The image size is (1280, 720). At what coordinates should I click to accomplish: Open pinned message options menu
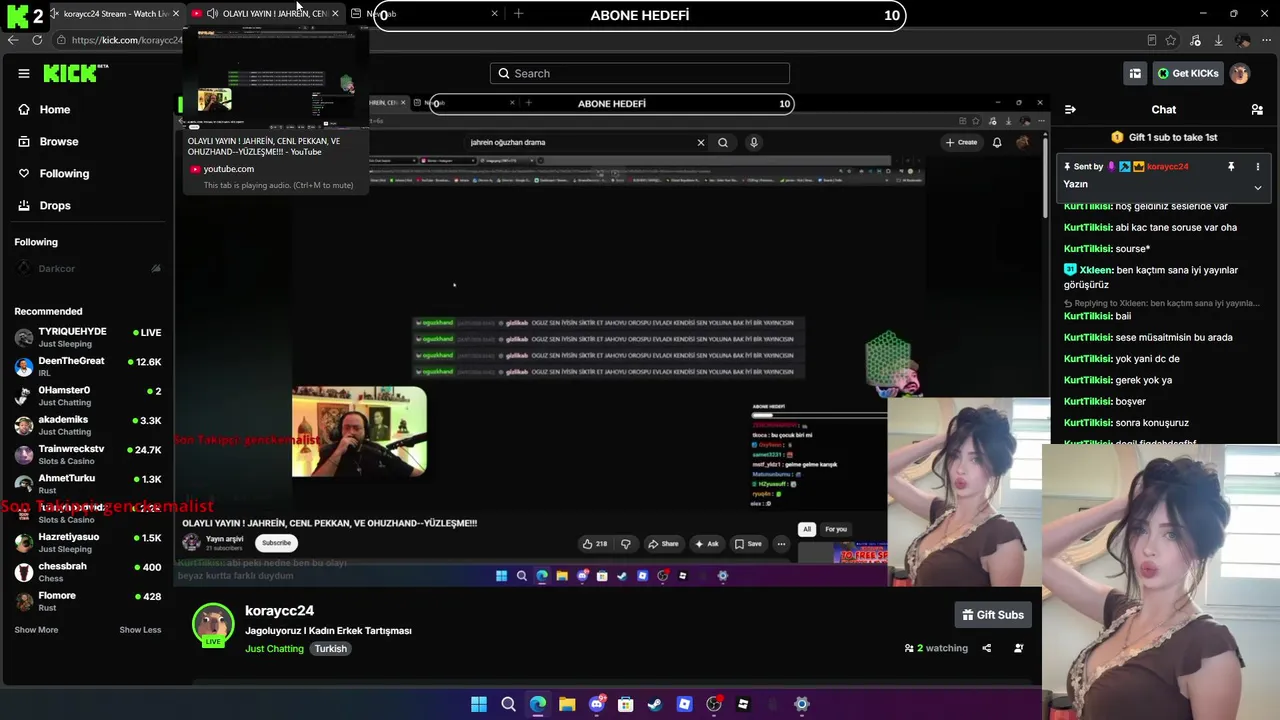pyautogui.click(x=1258, y=167)
